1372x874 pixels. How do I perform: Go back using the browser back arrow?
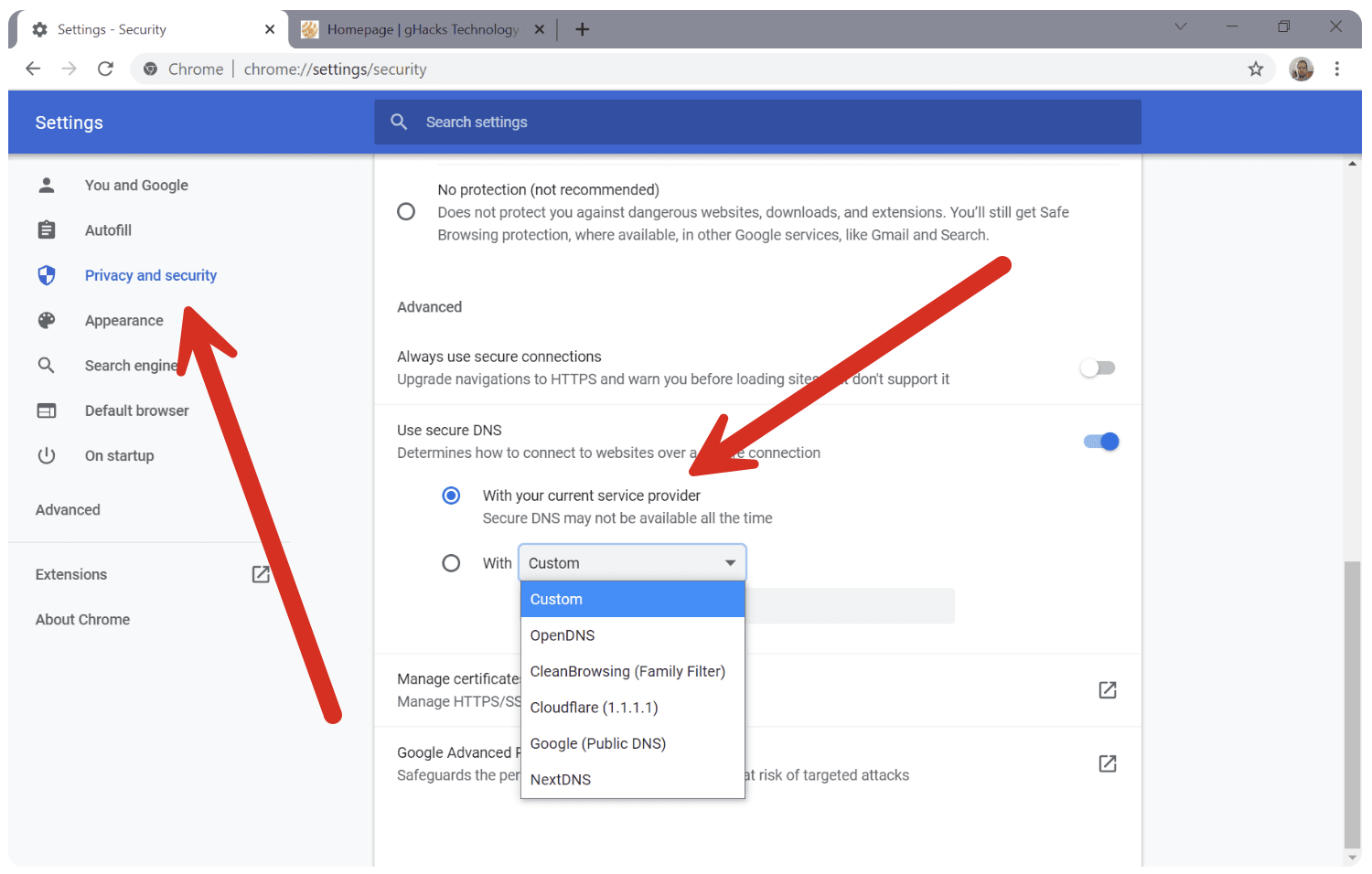(x=33, y=69)
